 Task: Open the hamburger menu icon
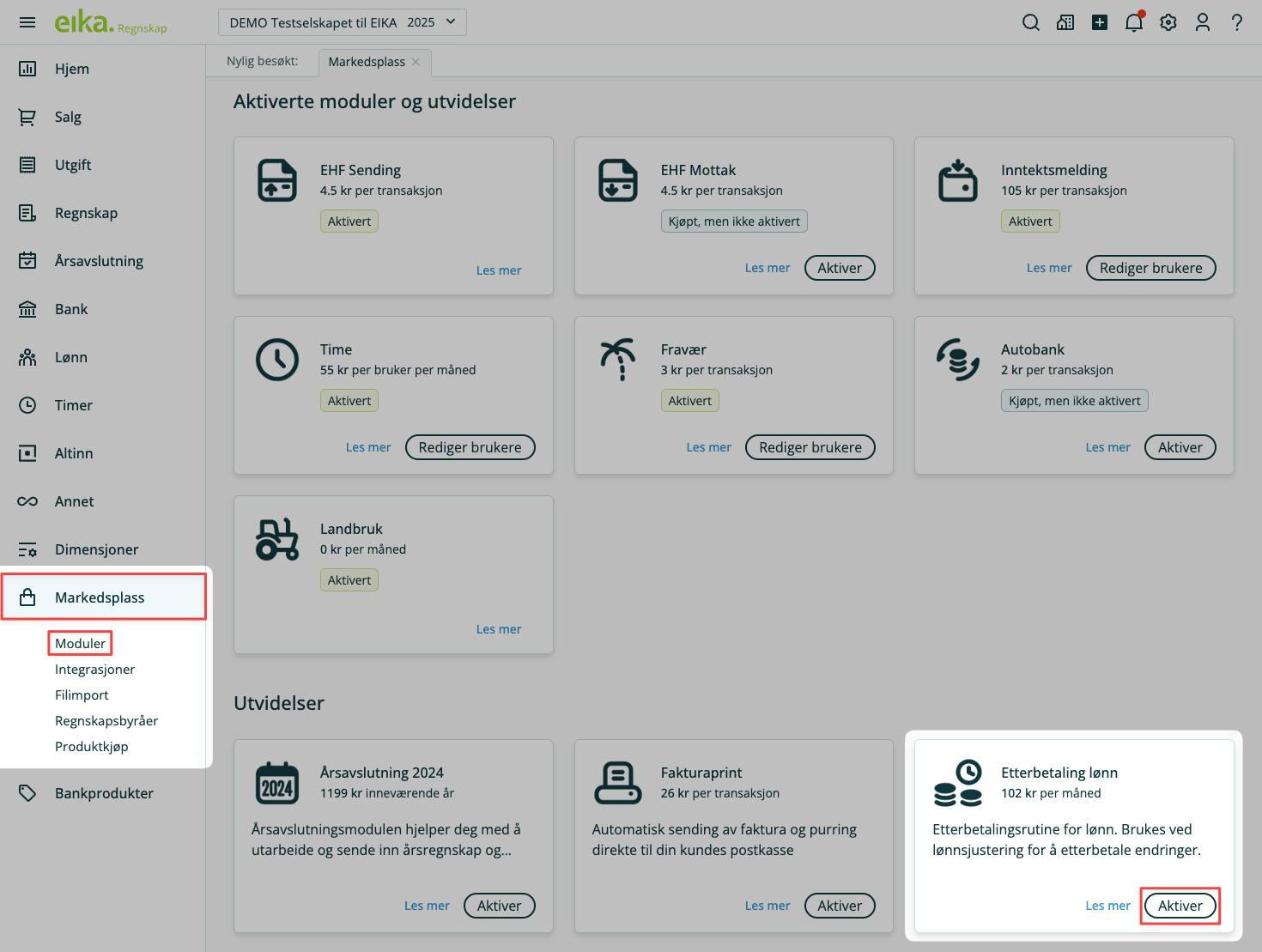click(27, 22)
